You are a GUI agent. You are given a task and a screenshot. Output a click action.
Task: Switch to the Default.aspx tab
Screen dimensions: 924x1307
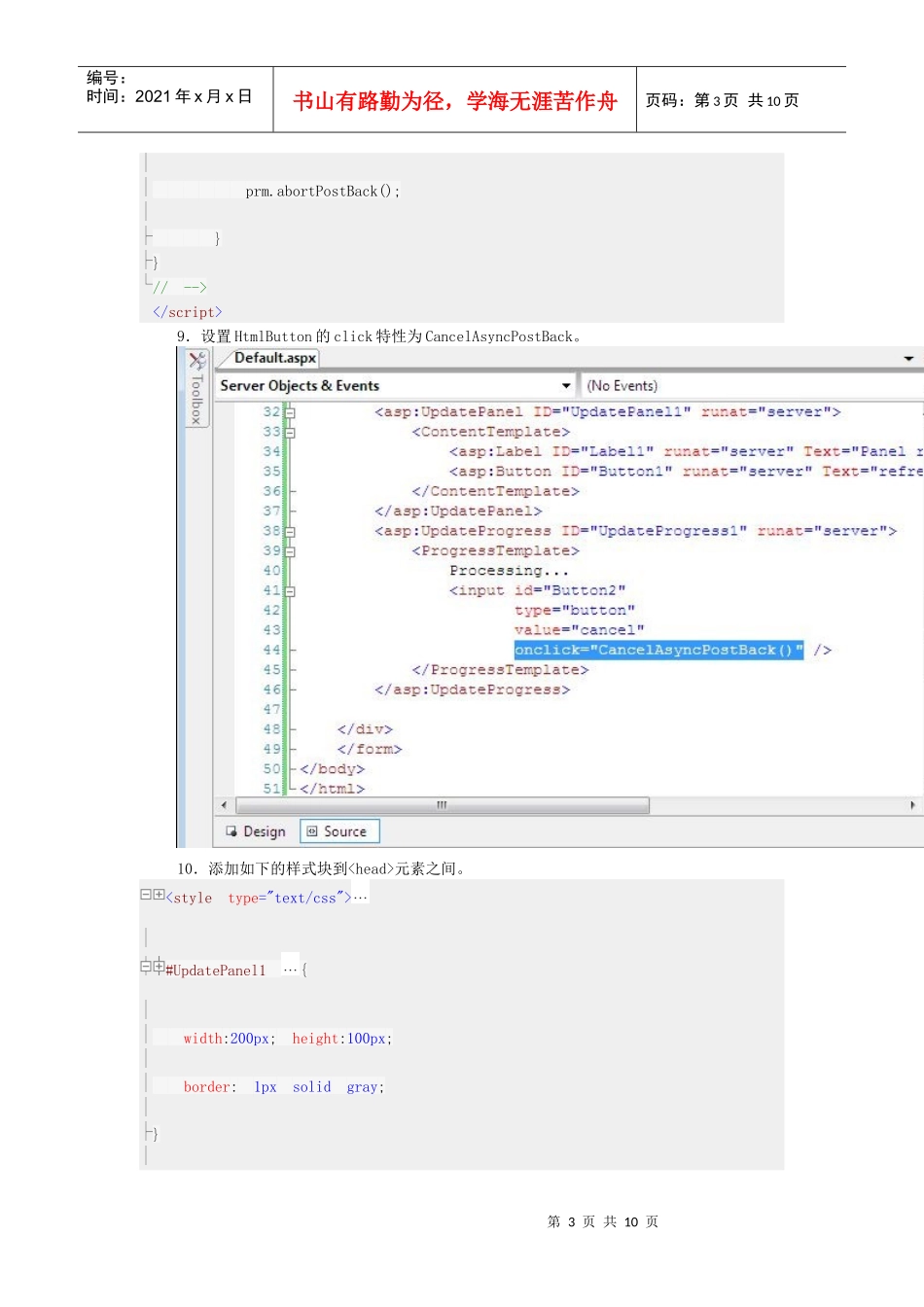click(274, 358)
